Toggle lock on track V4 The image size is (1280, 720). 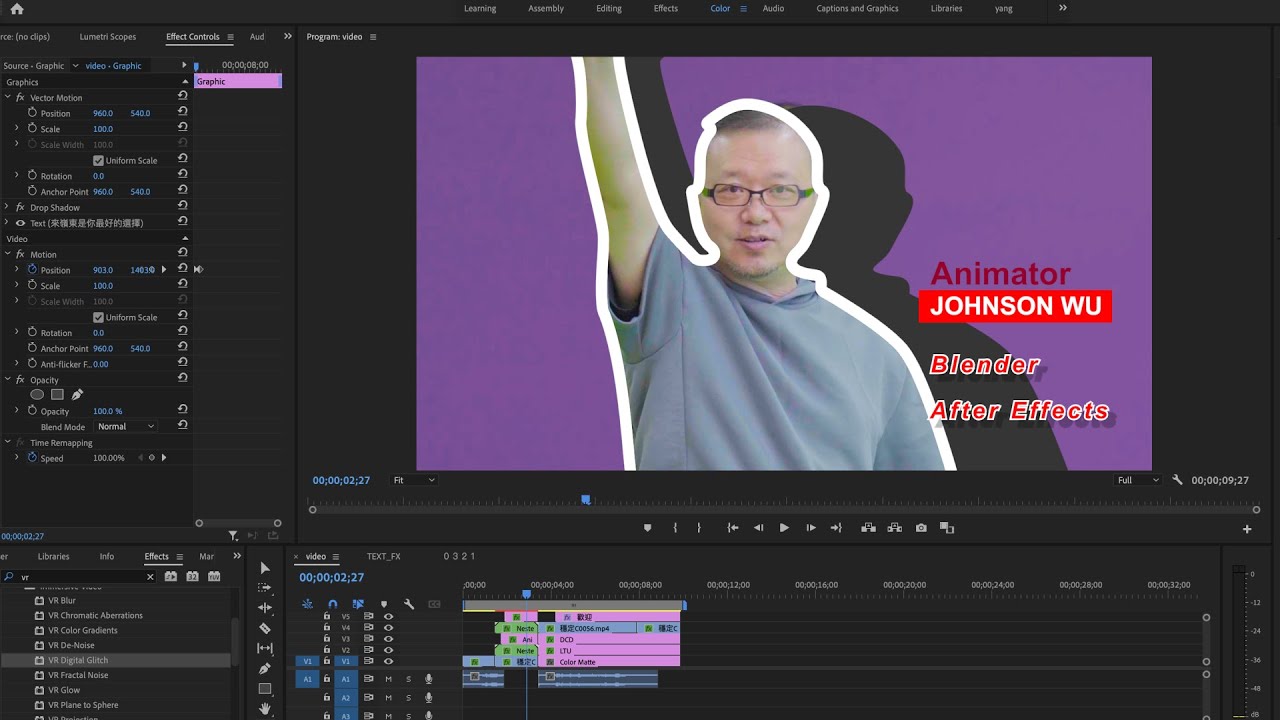(326, 628)
